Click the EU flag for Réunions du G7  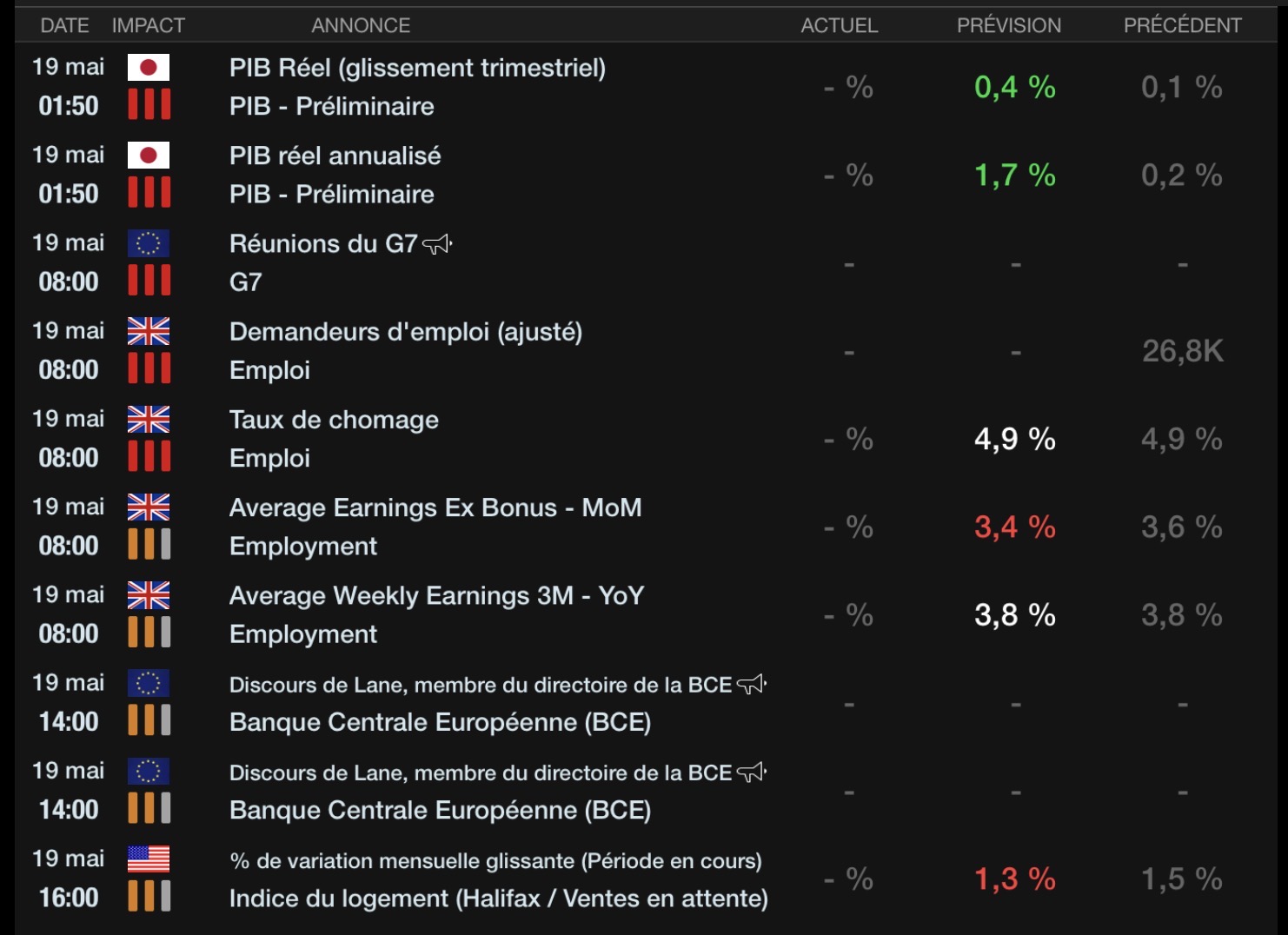pyautogui.click(x=149, y=243)
